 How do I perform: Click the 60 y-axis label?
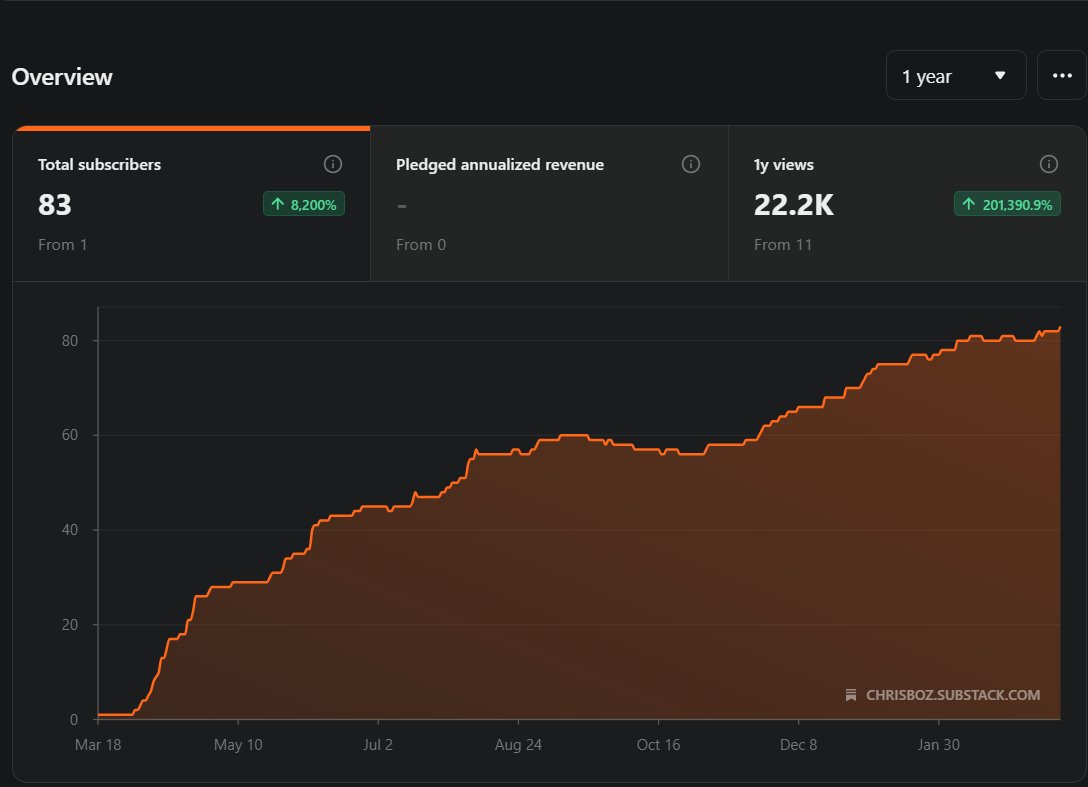[70, 435]
